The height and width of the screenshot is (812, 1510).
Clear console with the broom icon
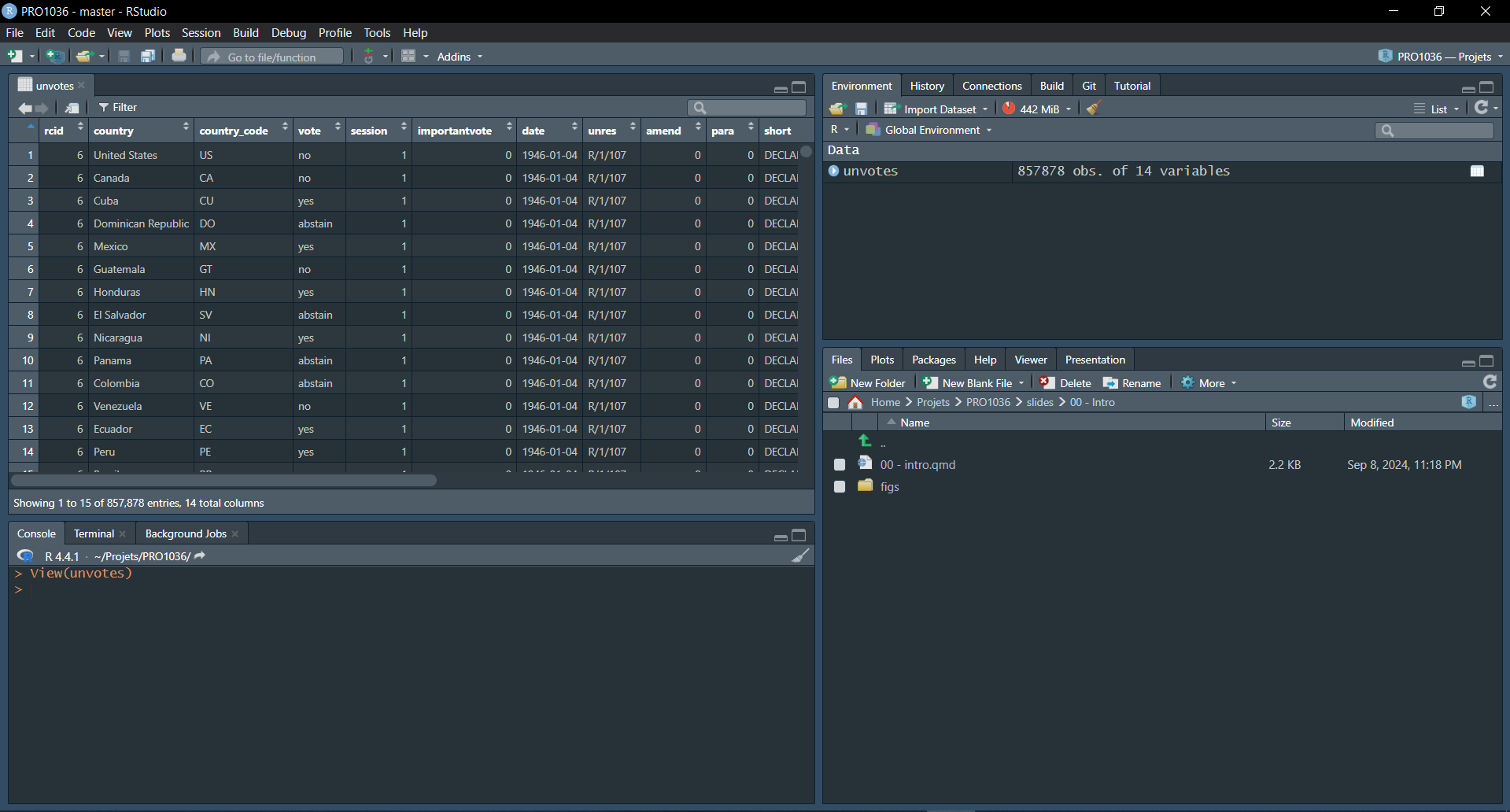coord(799,556)
